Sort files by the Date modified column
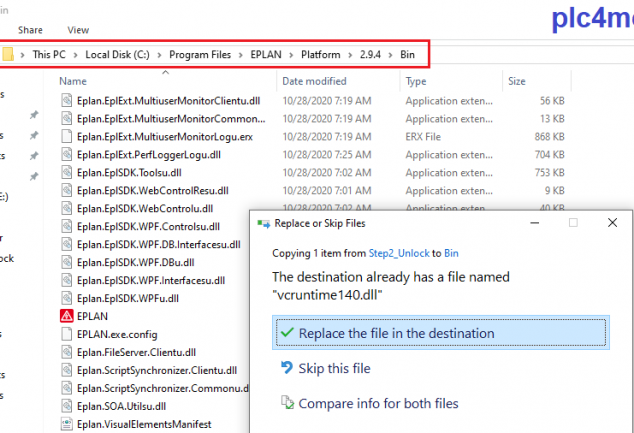 click(314, 81)
